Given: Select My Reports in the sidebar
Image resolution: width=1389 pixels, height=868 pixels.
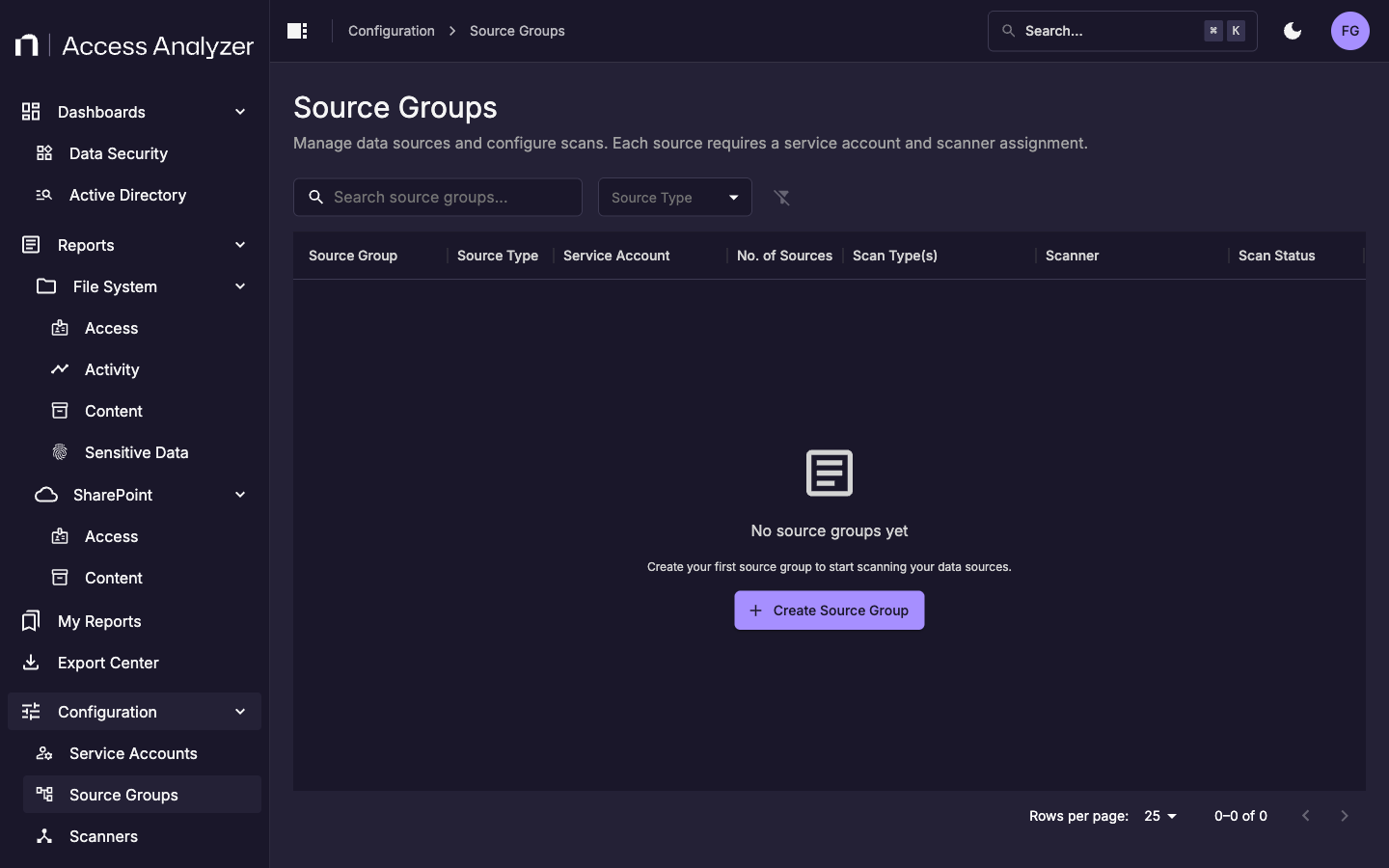Looking at the screenshot, I should [x=100, y=621].
